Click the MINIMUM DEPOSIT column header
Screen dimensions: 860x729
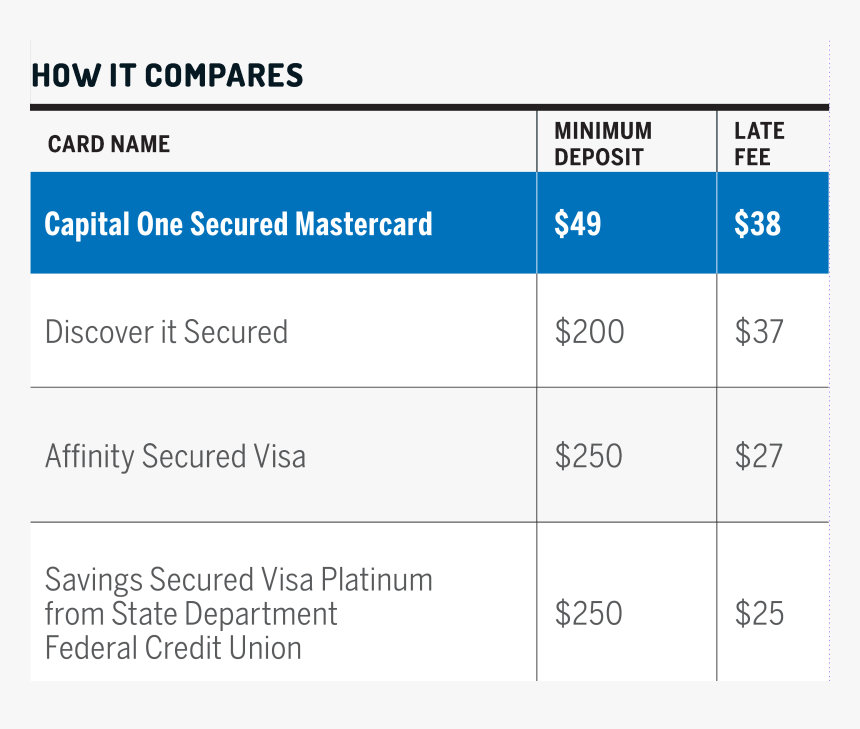tap(603, 144)
